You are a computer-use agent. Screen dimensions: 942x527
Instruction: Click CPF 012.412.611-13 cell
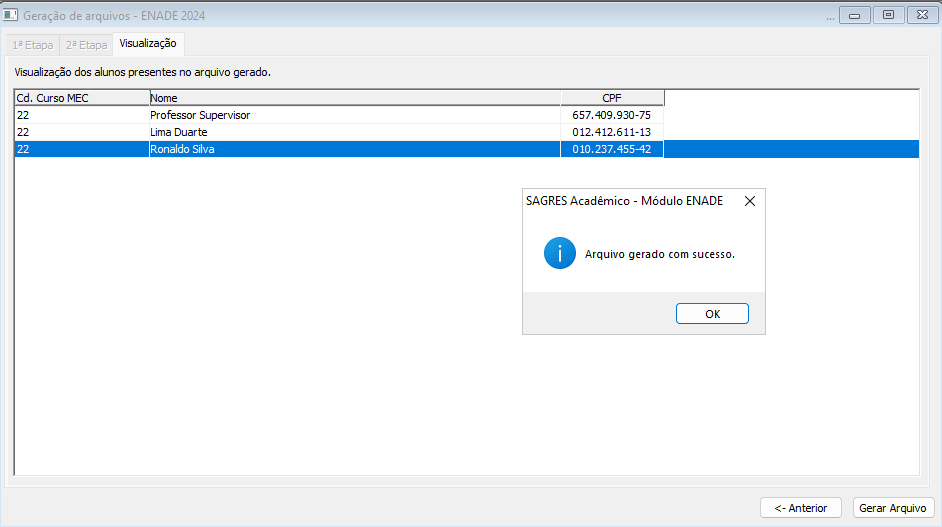[x=612, y=132]
